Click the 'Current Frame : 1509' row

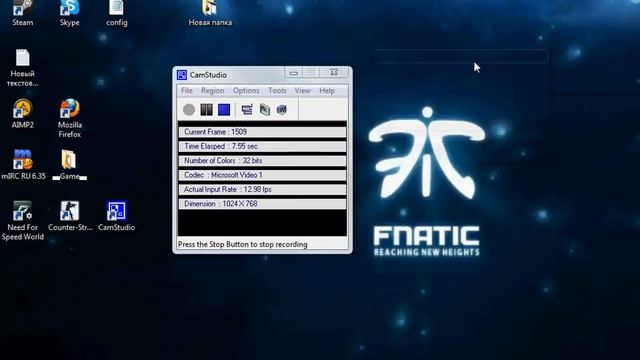click(x=262, y=132)
